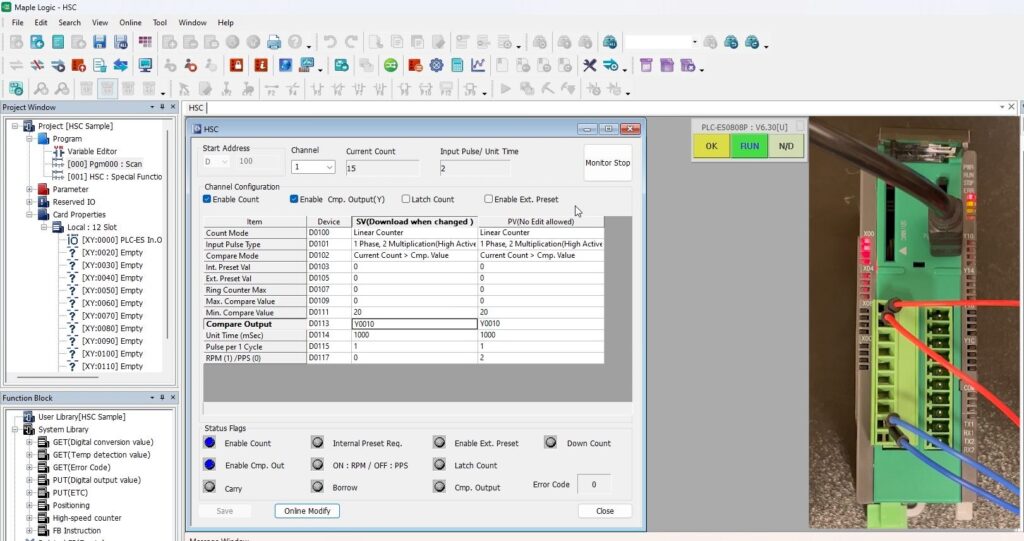Click the teal binoculars icon left of search box

pyautogui.click(x=609, y=42)
